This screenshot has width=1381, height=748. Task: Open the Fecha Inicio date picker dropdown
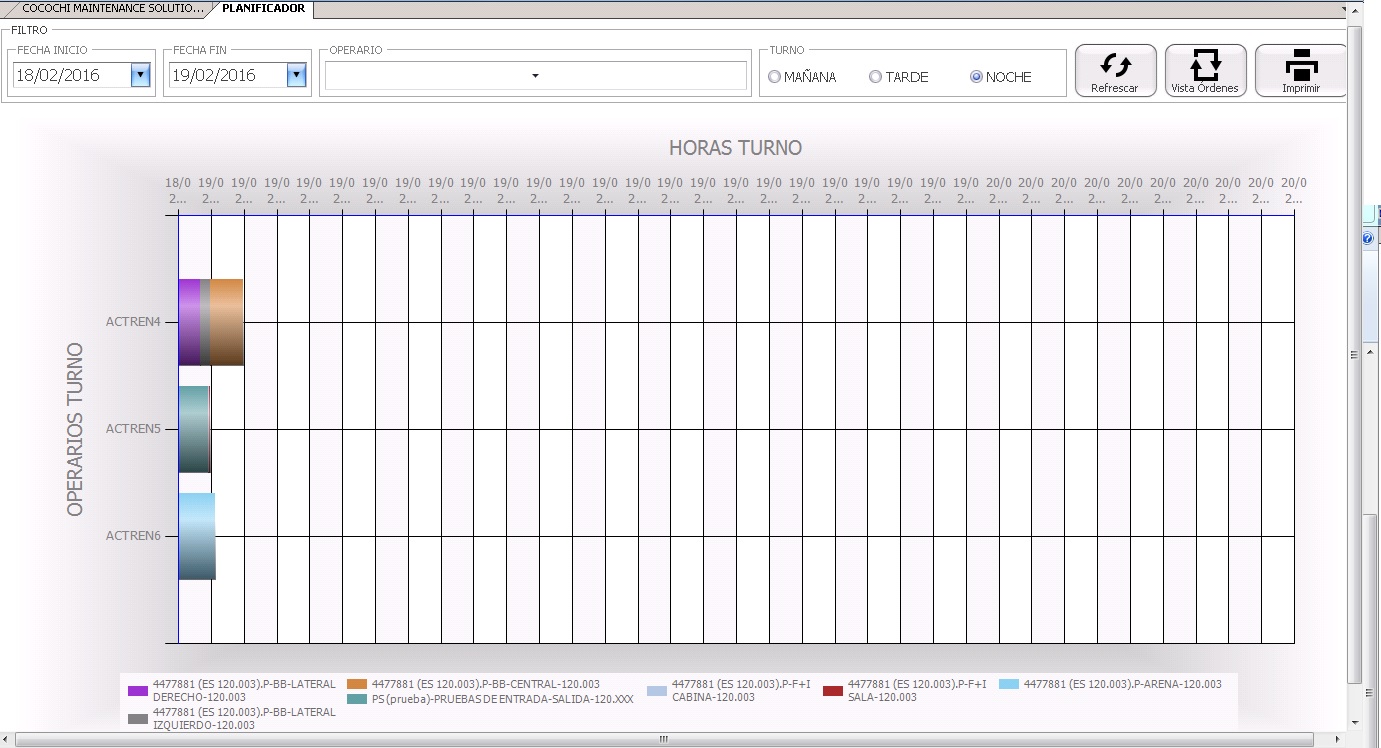coord(140,75)
